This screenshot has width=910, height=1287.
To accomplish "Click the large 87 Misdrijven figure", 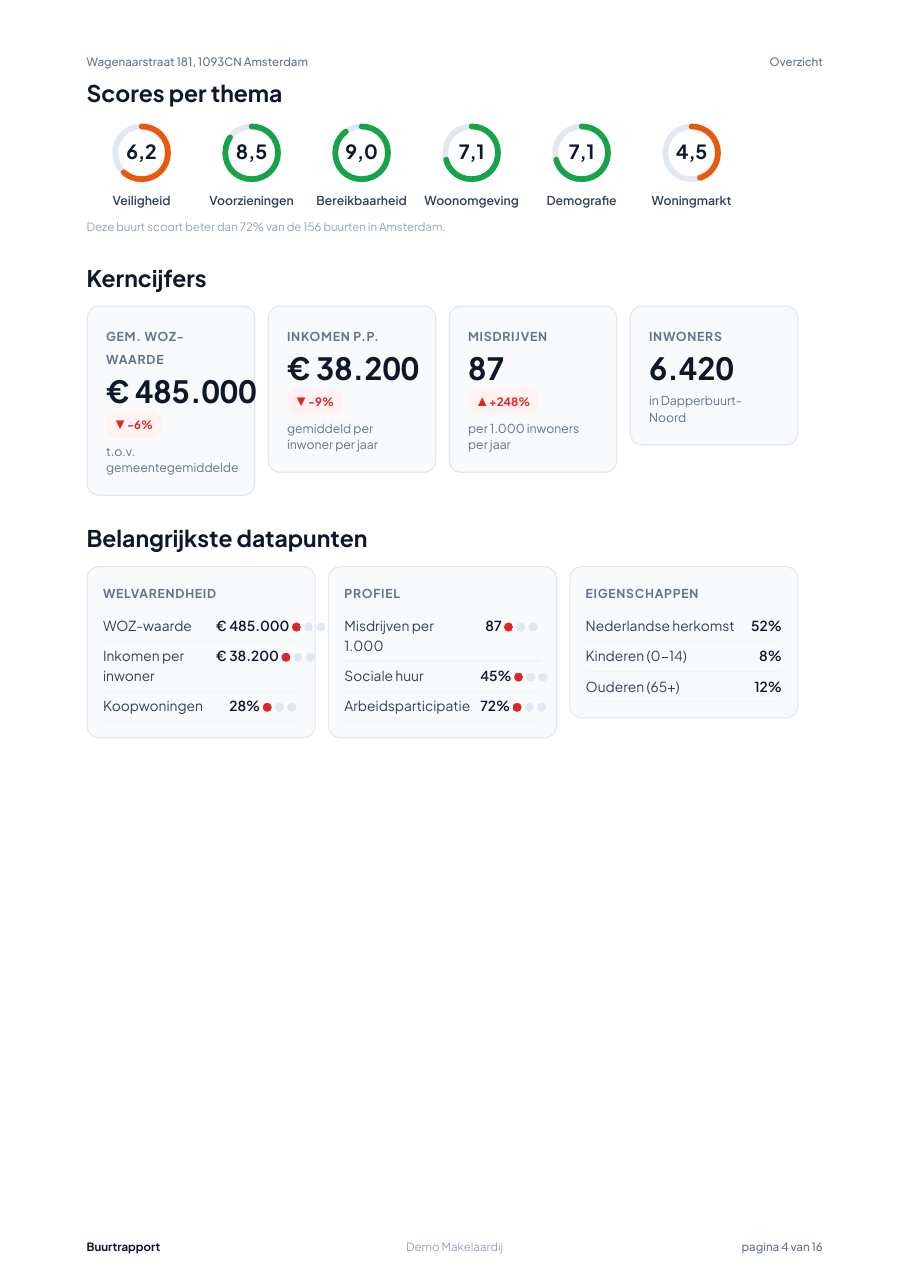I will point(486,369).
